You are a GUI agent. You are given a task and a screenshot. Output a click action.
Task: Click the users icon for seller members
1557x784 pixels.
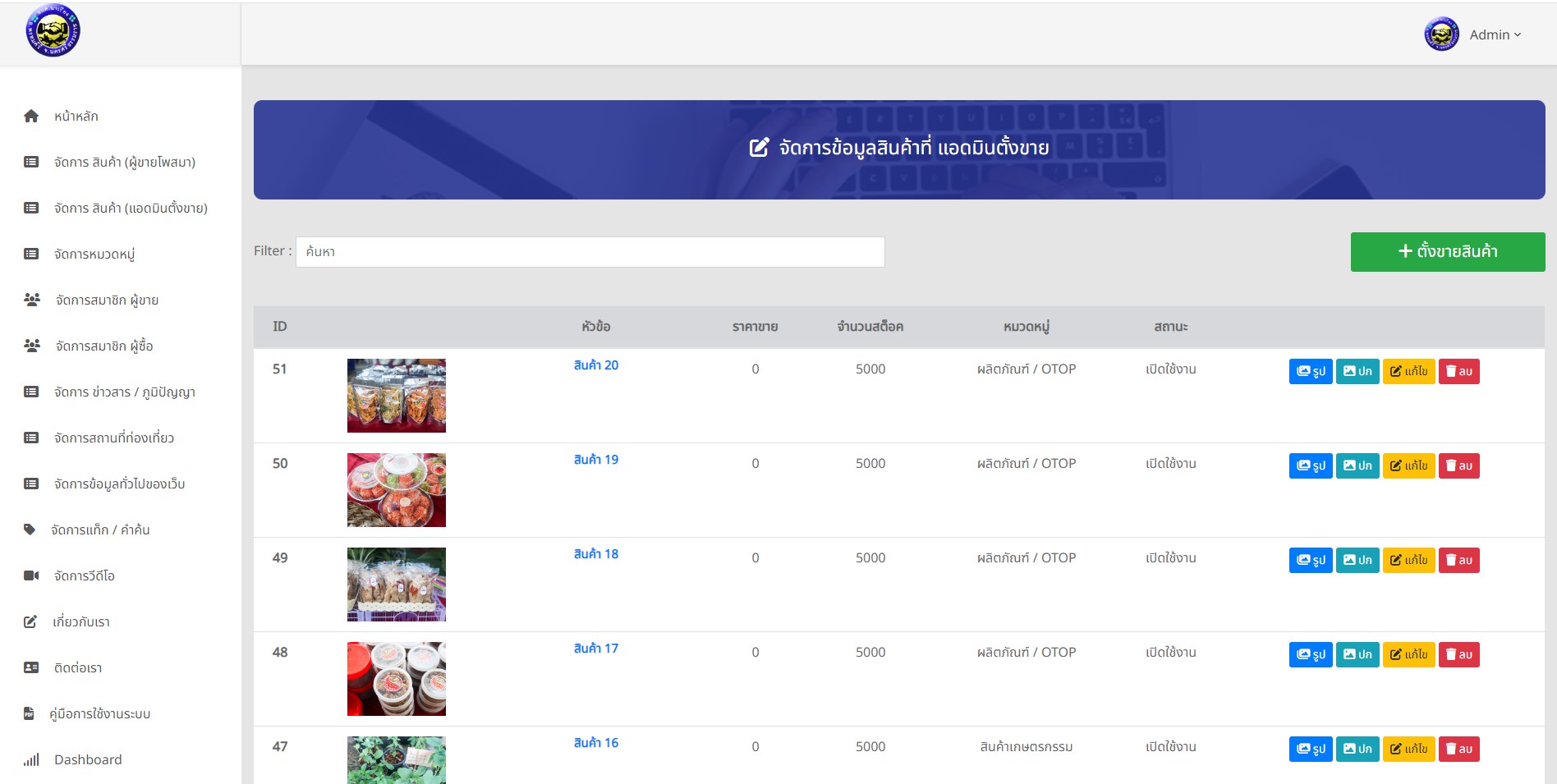(x=32, y=300)
